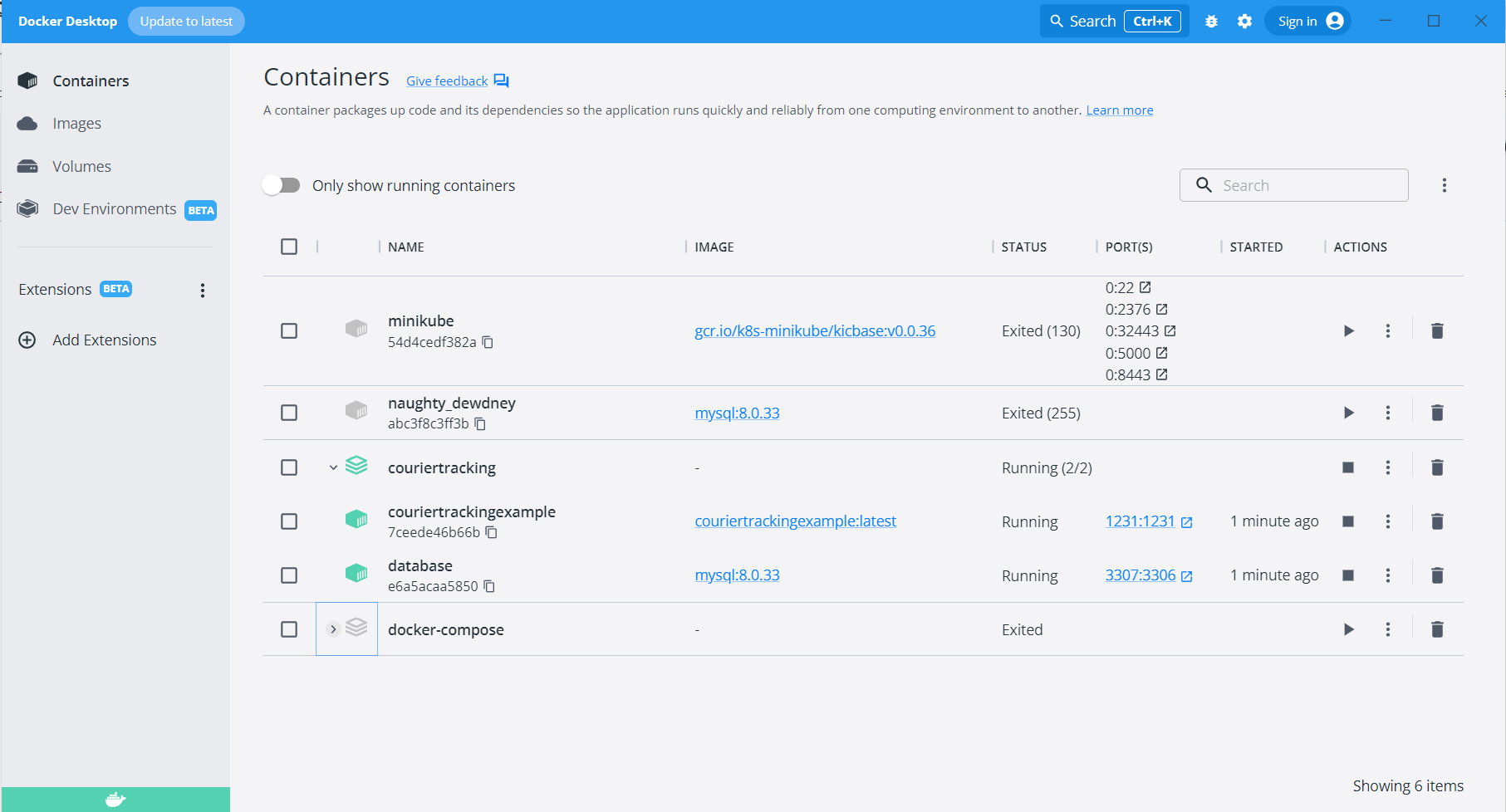
Task: Open minikube port 0:8443 in browser
Action: (x=1161, y=374)
